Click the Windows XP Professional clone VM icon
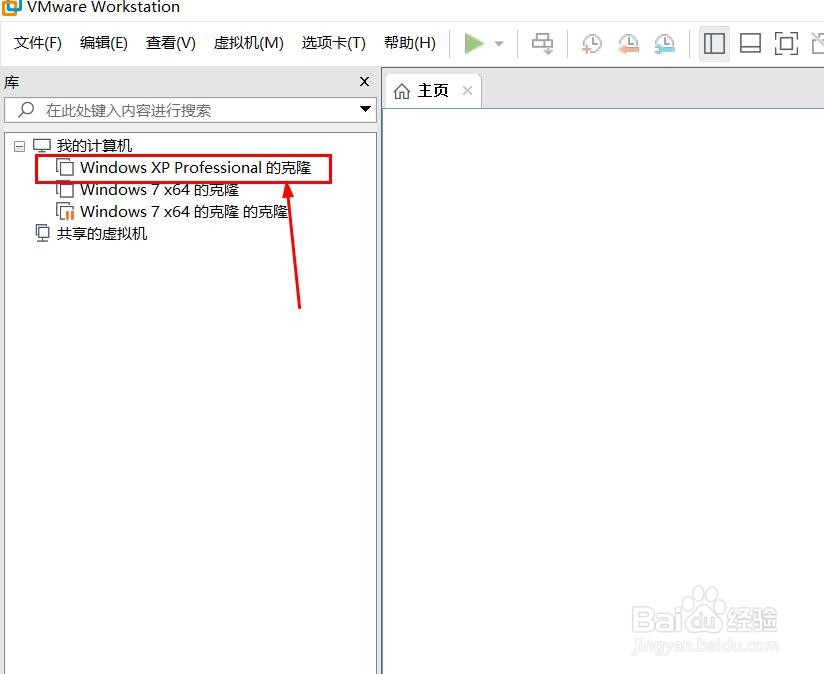The height and width of the screenshot is (674, 824). 65,168
